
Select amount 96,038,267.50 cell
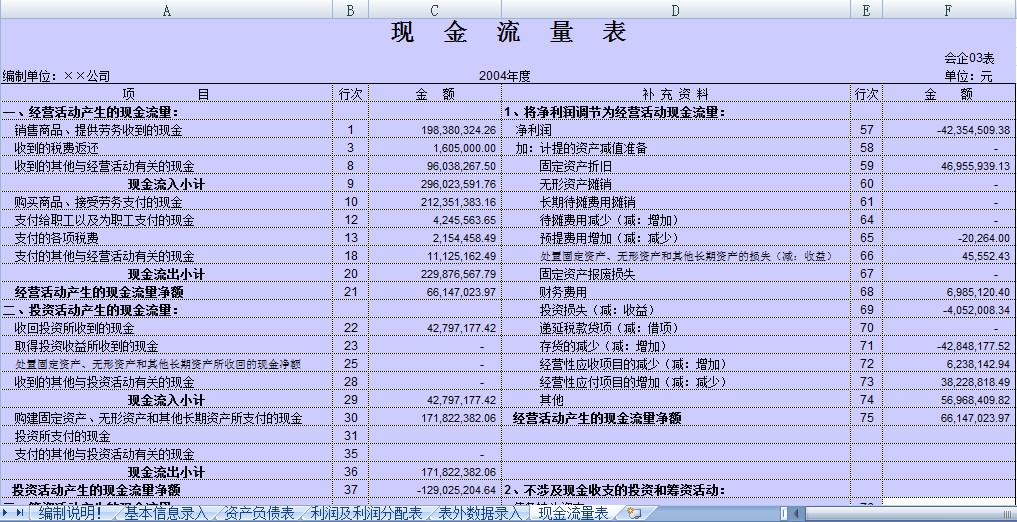435,167
